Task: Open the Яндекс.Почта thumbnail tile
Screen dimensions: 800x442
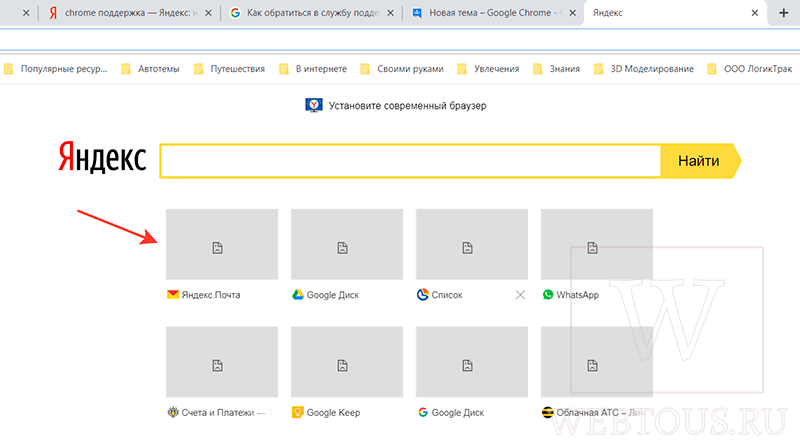Action: click(222, 244)
